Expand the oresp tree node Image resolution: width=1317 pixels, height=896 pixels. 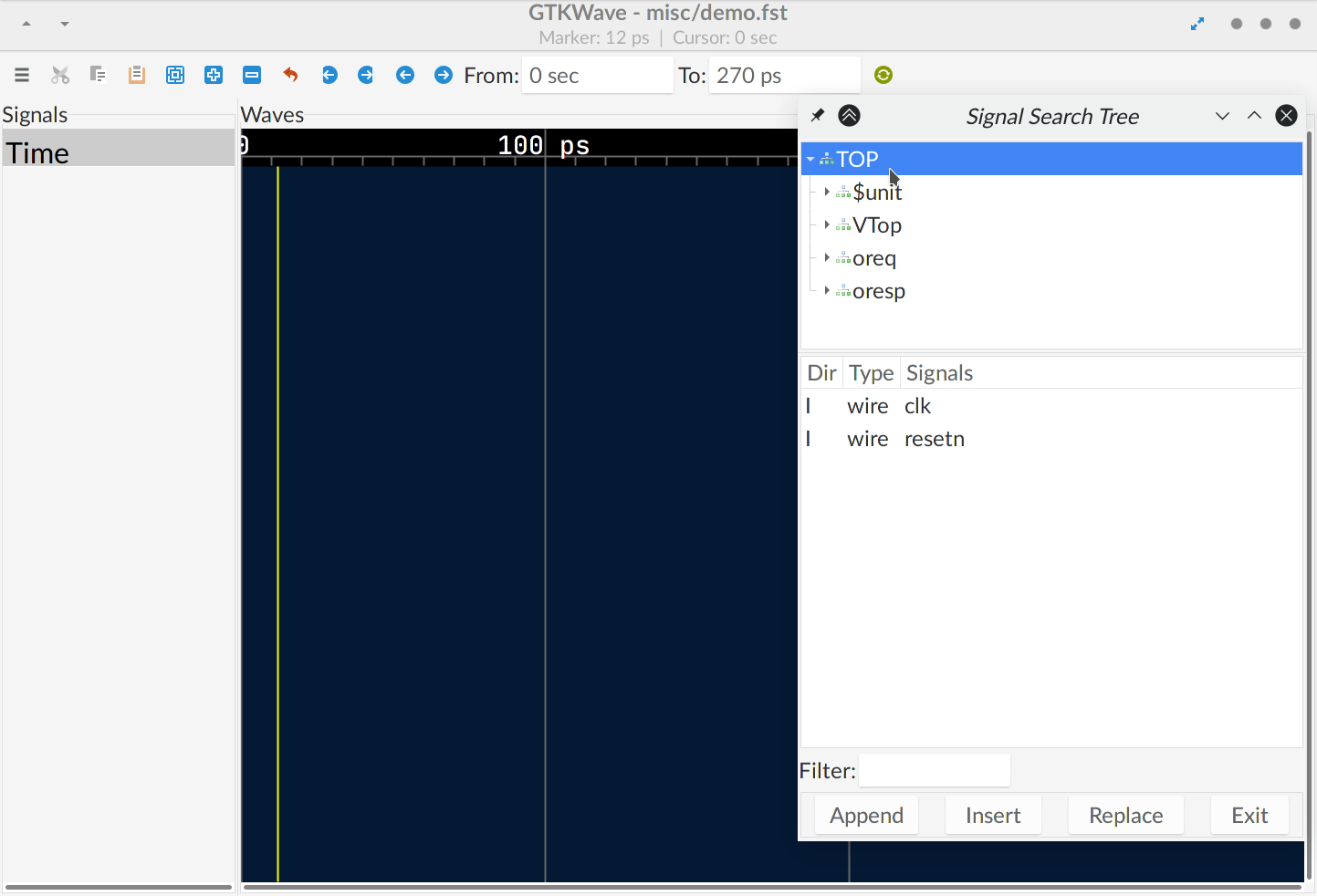[827, 291]
